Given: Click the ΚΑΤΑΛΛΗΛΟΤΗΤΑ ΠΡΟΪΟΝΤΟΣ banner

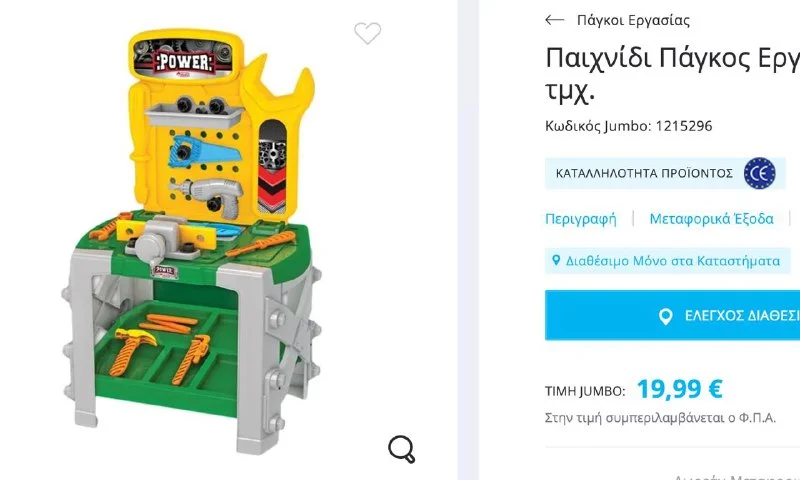Looking at the screenshot, I should pos(665,173).
